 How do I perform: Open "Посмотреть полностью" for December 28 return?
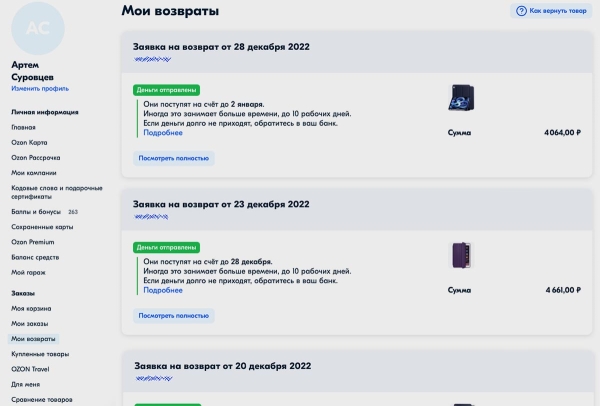click(x=174, y=158)
